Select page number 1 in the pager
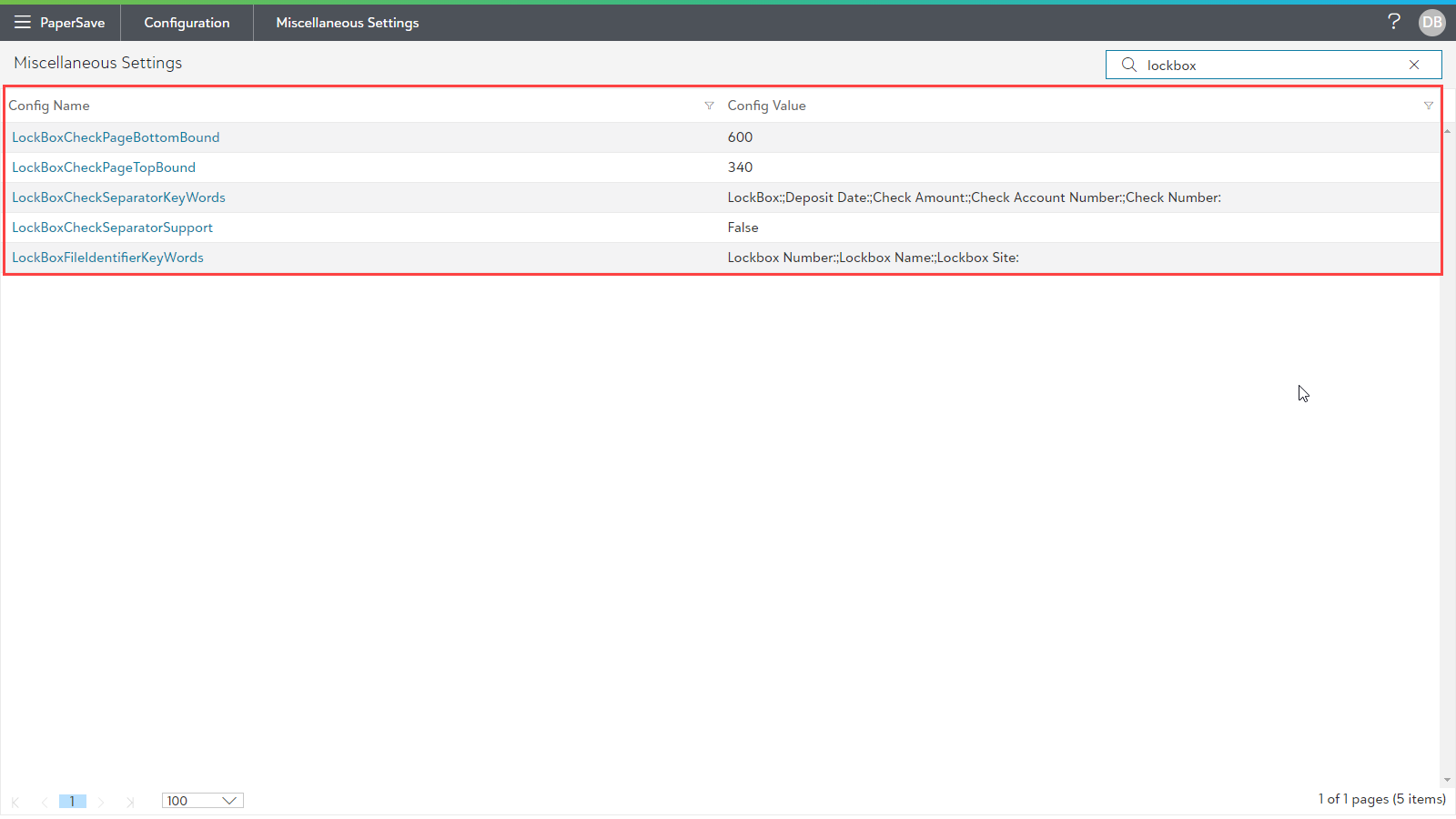1456x819 pixels. tap(72, 802)
